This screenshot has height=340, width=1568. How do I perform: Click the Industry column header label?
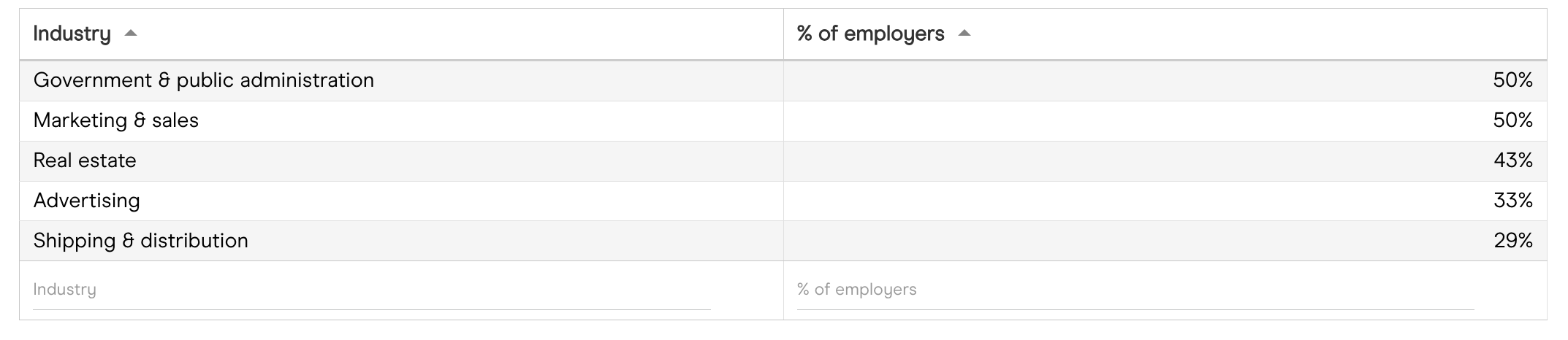coord(72,34)
